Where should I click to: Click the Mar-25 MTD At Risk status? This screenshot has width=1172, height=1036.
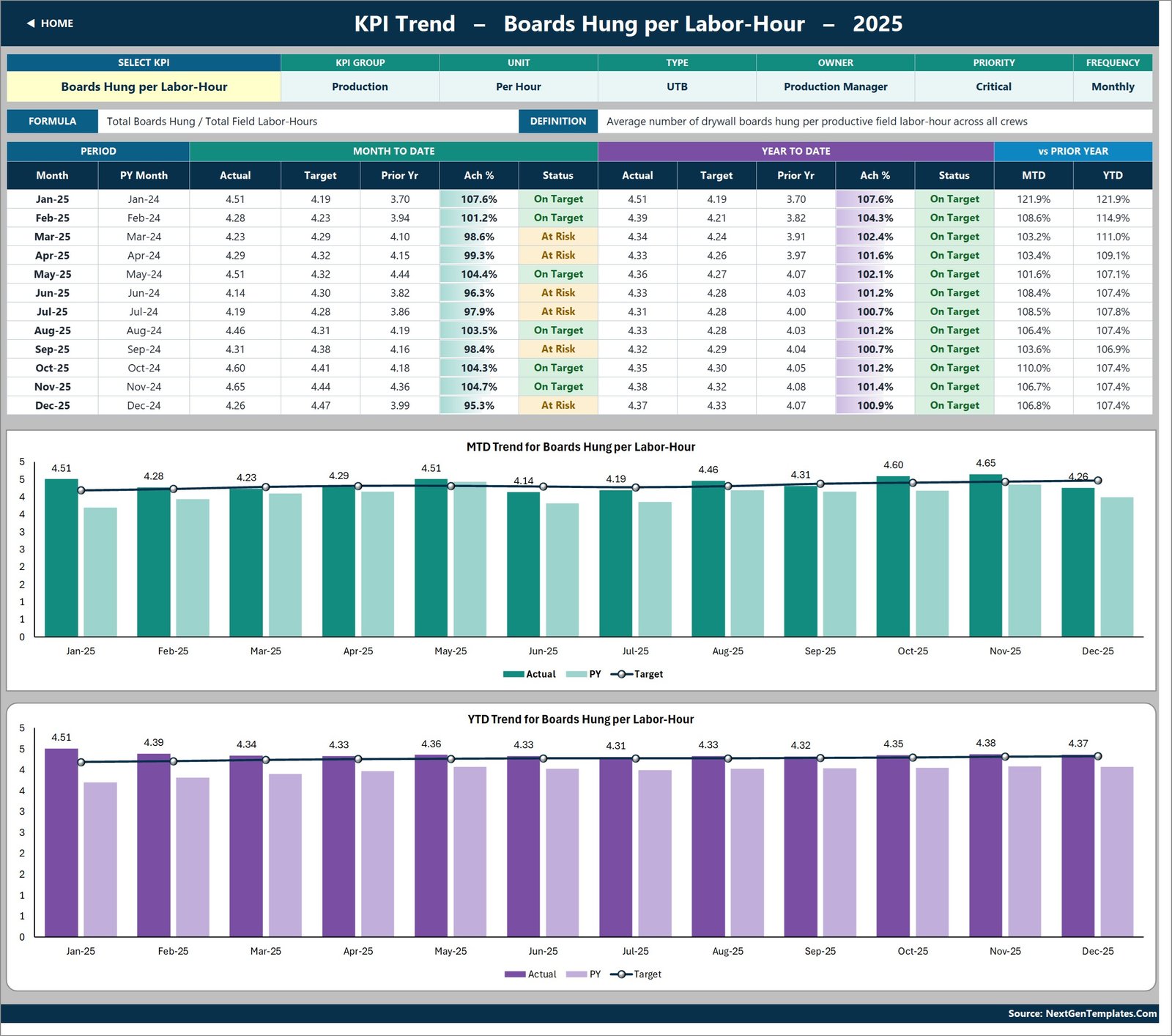558,237
